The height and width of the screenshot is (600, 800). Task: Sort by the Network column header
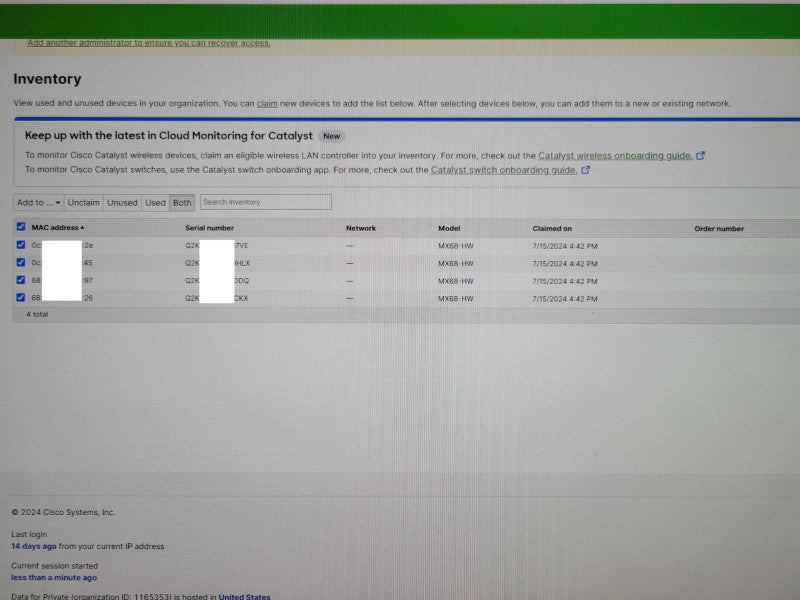(361, 228)
